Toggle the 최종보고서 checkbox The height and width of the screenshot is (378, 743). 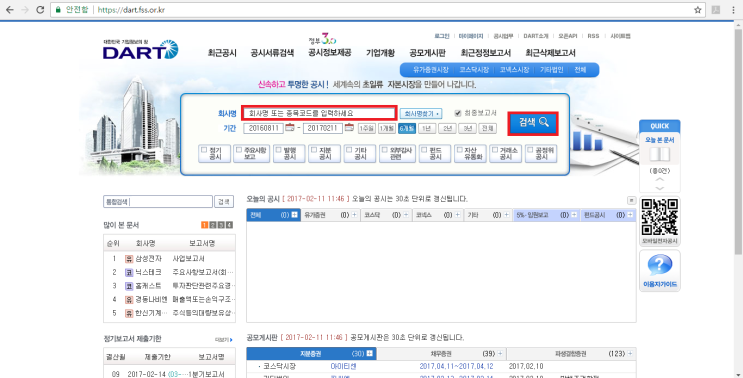click(x=458, y=113)
